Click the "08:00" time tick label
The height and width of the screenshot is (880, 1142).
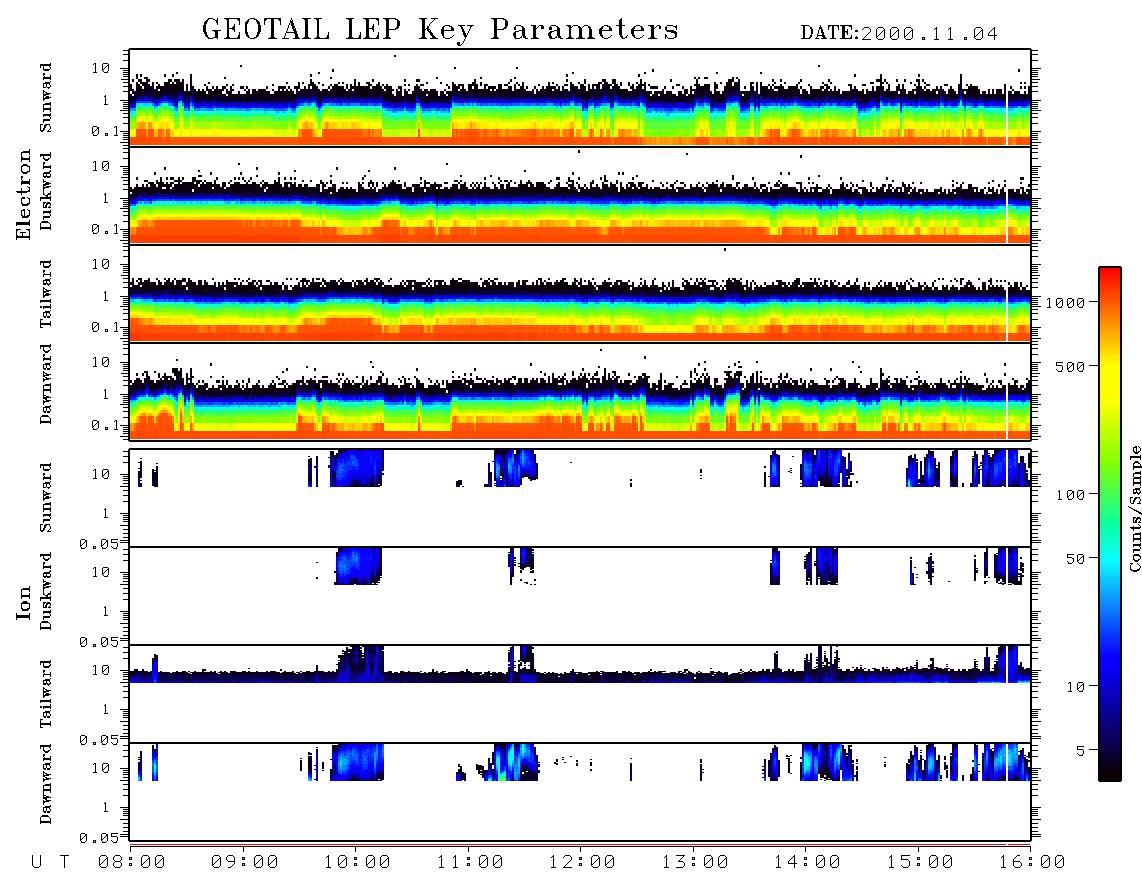[132, 862]
